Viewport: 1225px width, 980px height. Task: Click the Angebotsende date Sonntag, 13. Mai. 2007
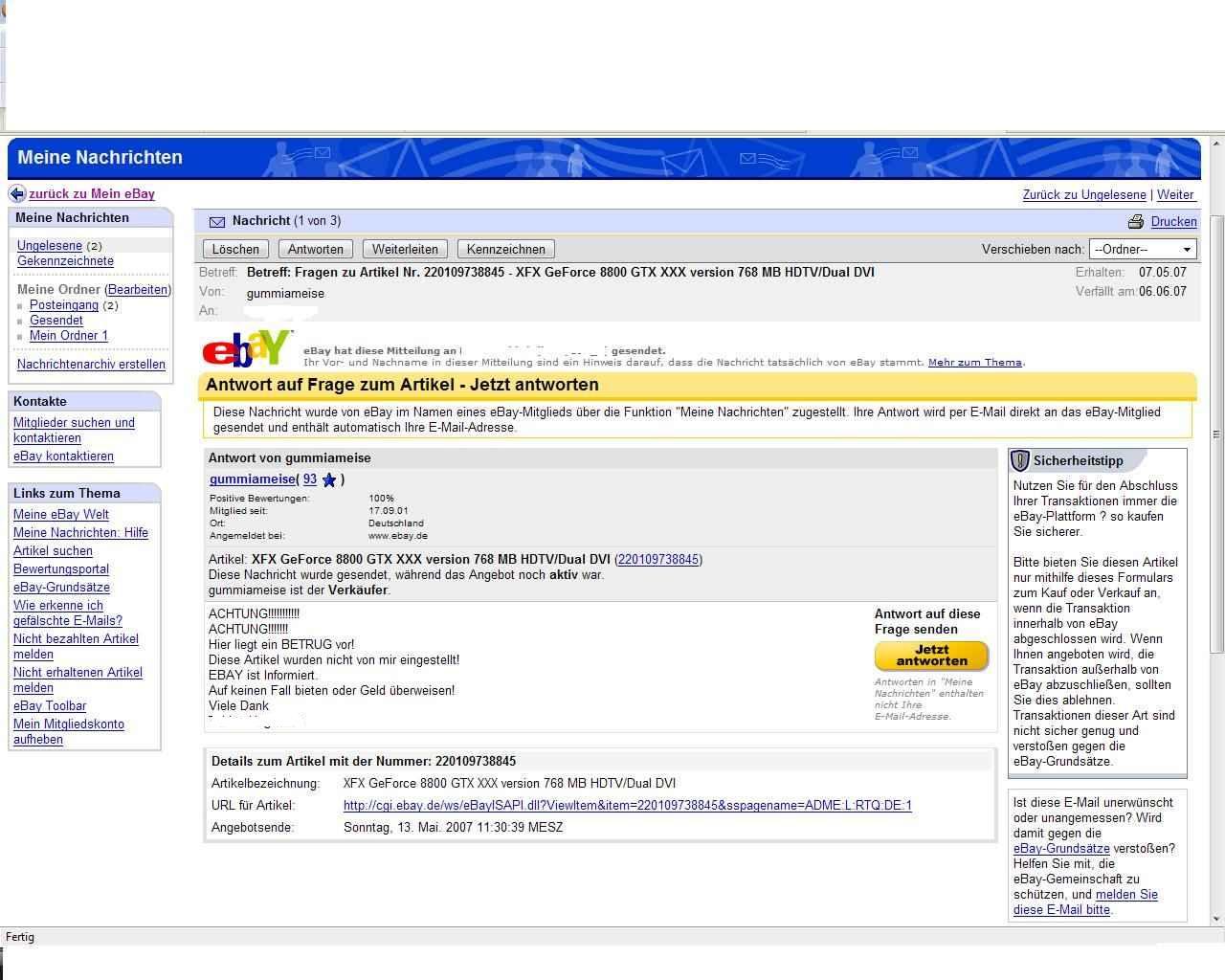[453, 828]
